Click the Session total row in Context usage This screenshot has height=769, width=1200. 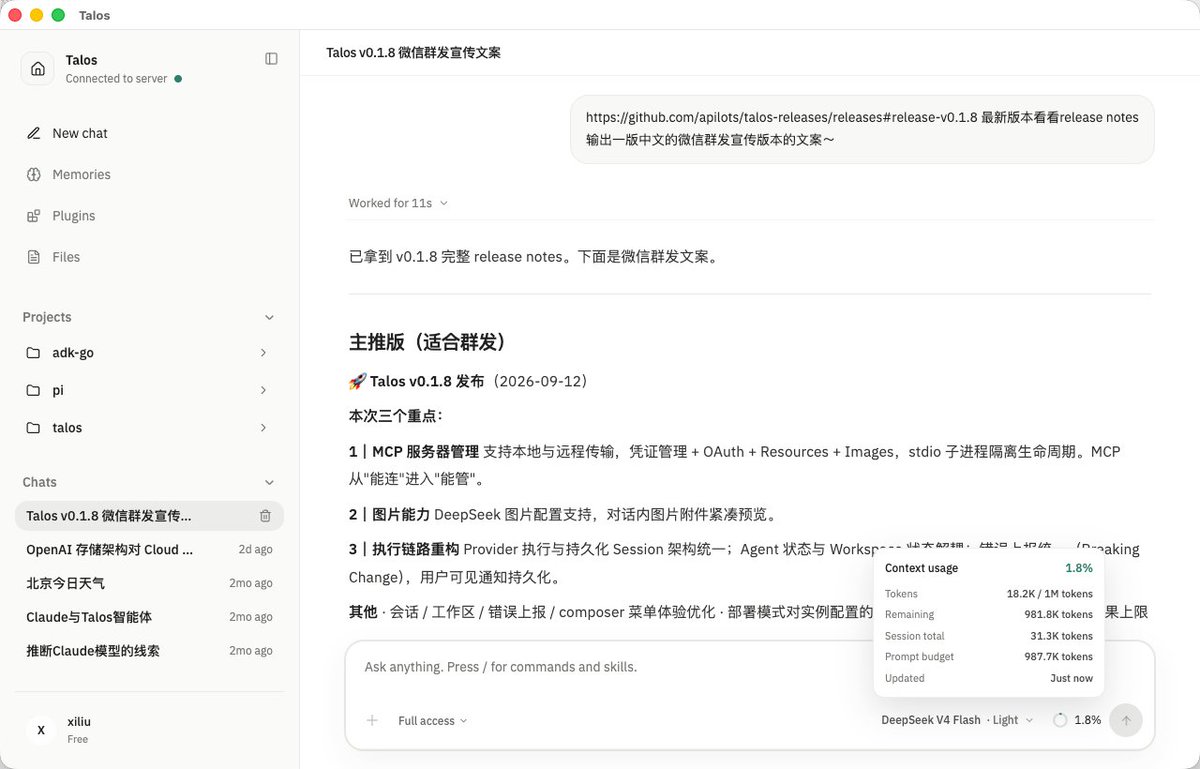point(989,636)
